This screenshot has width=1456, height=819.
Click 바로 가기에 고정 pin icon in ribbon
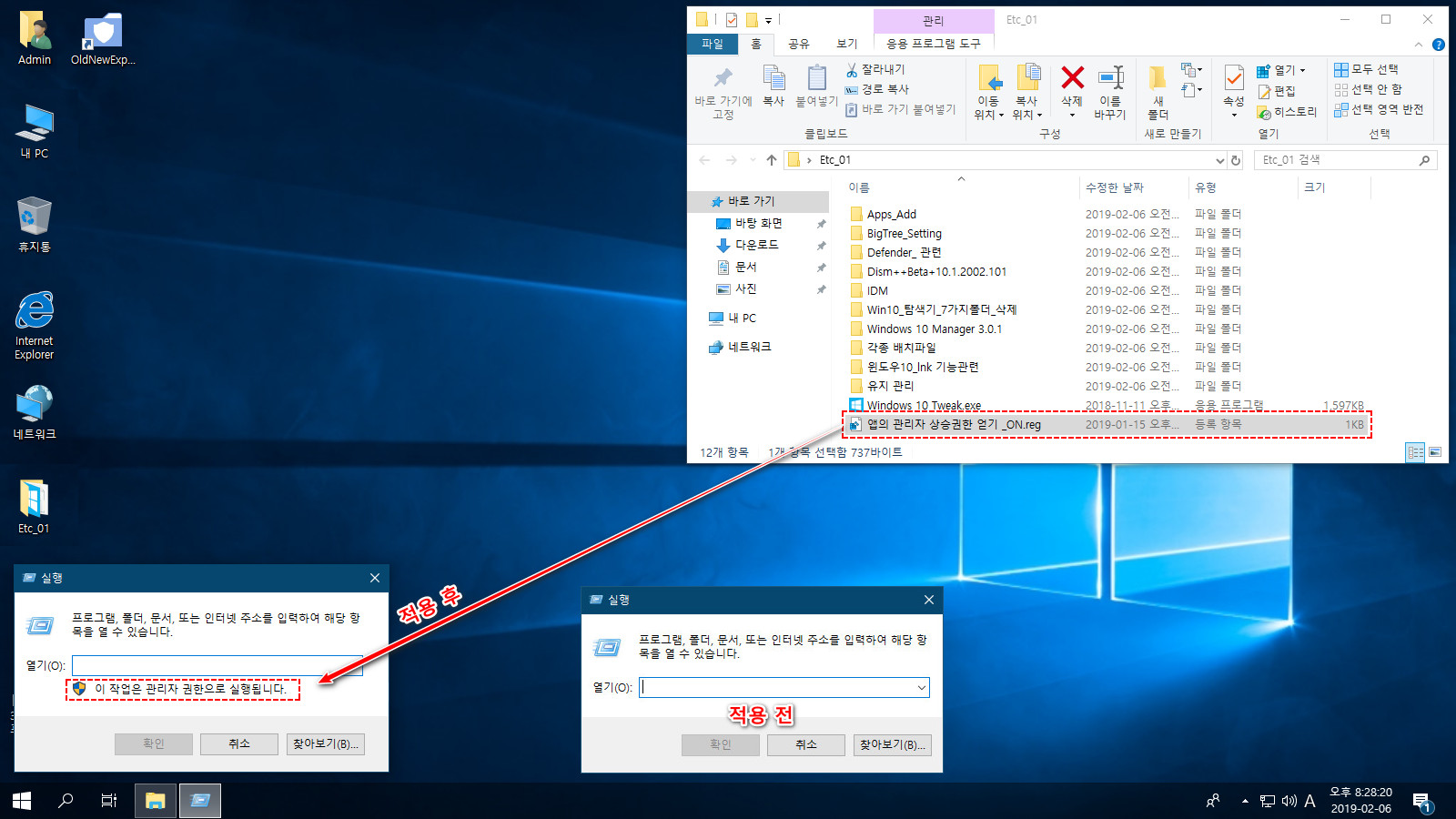click(723, 92)
